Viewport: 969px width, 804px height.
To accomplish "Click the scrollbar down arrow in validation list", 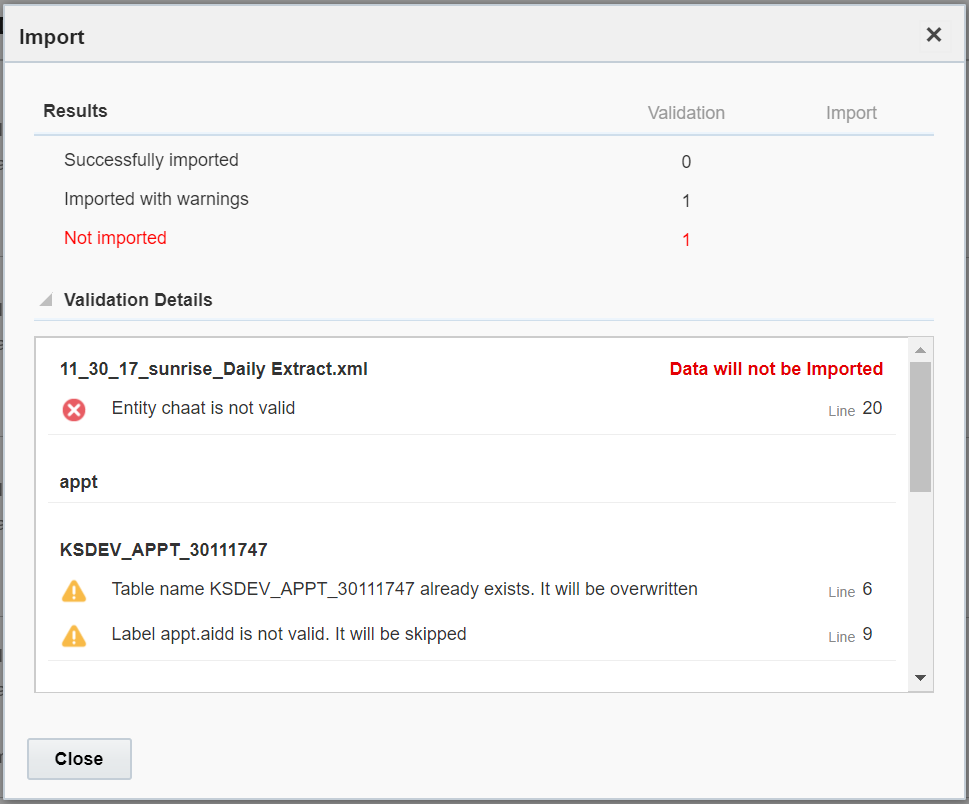I will [920, 678].
